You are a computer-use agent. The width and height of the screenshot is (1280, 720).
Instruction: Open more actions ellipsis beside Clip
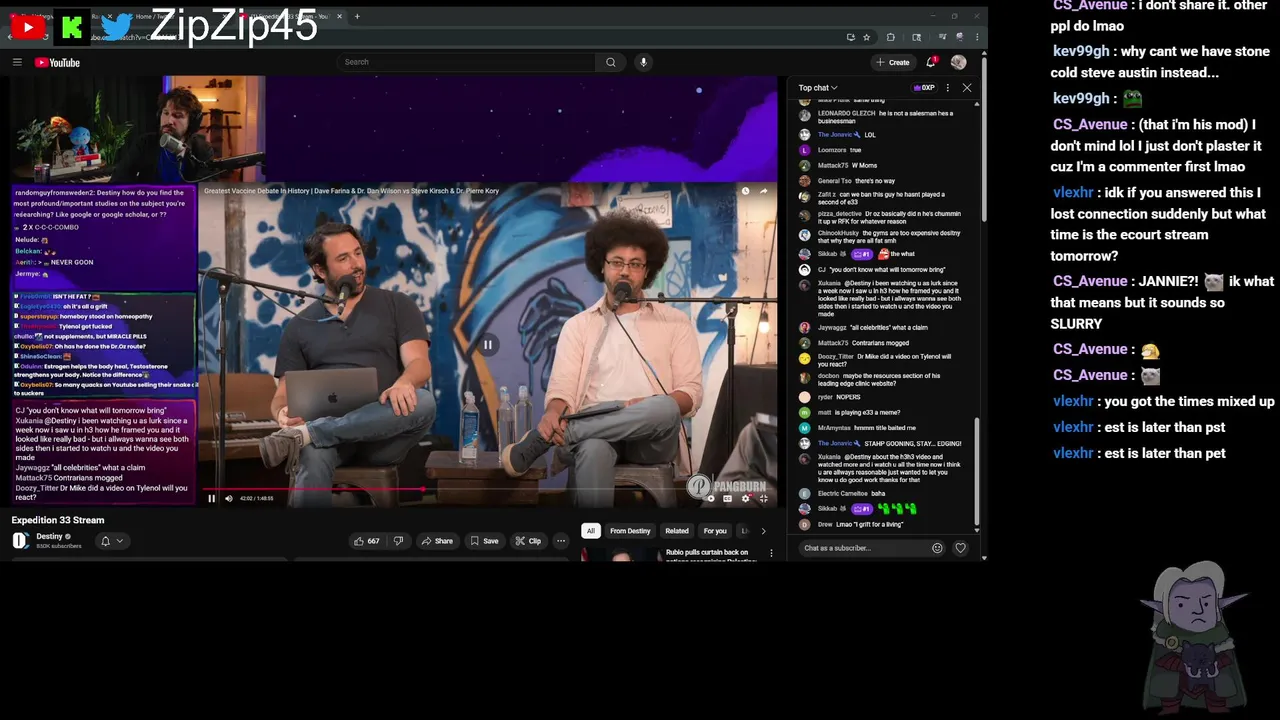coord(561,541)
